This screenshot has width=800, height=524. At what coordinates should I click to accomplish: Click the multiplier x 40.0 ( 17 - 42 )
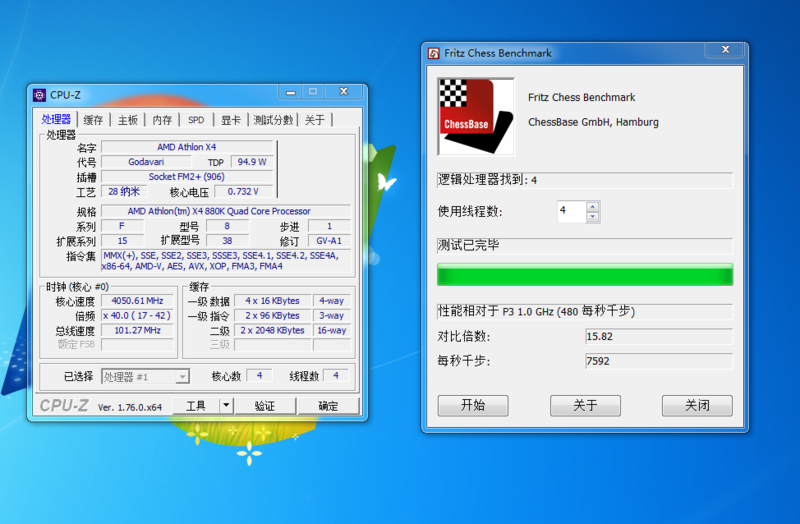click(x=137, y=316)
